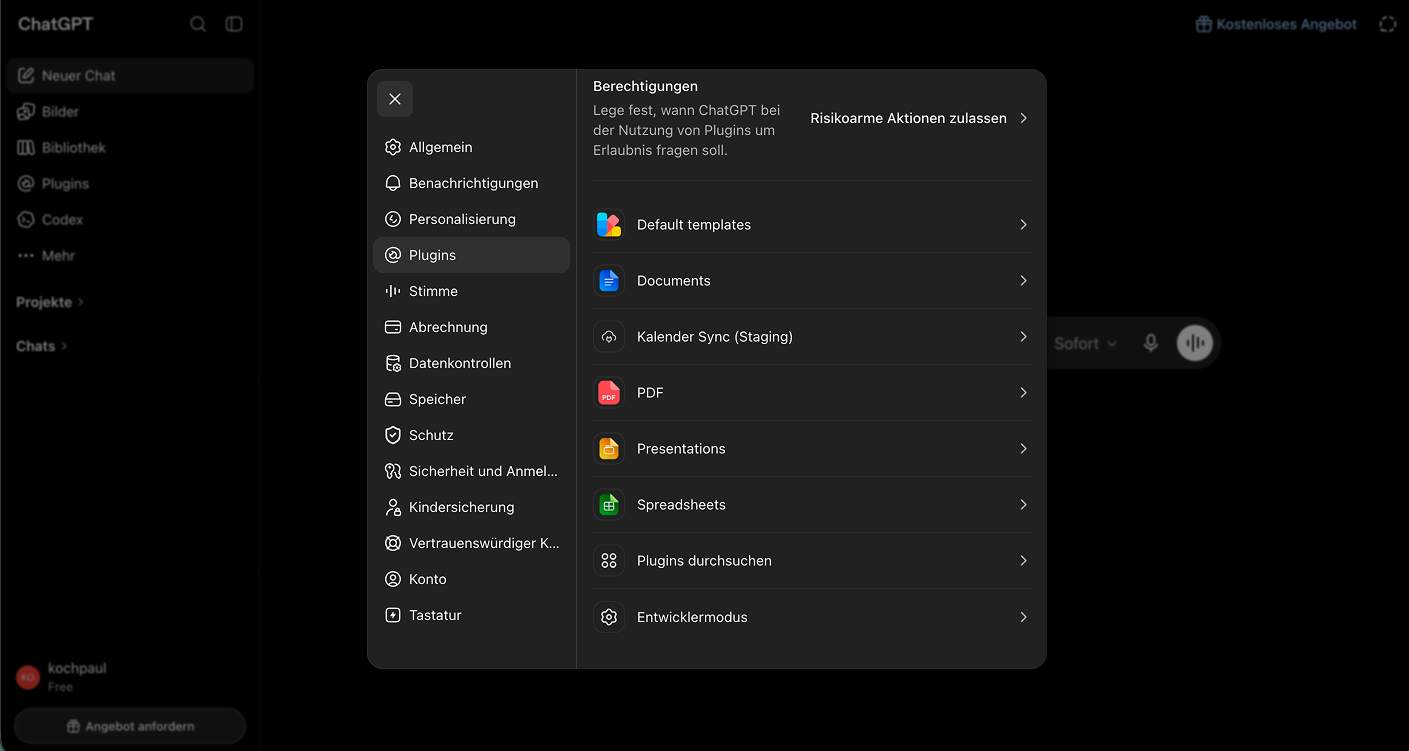Click the Allgemein gear icon in settings

point(393,147)
